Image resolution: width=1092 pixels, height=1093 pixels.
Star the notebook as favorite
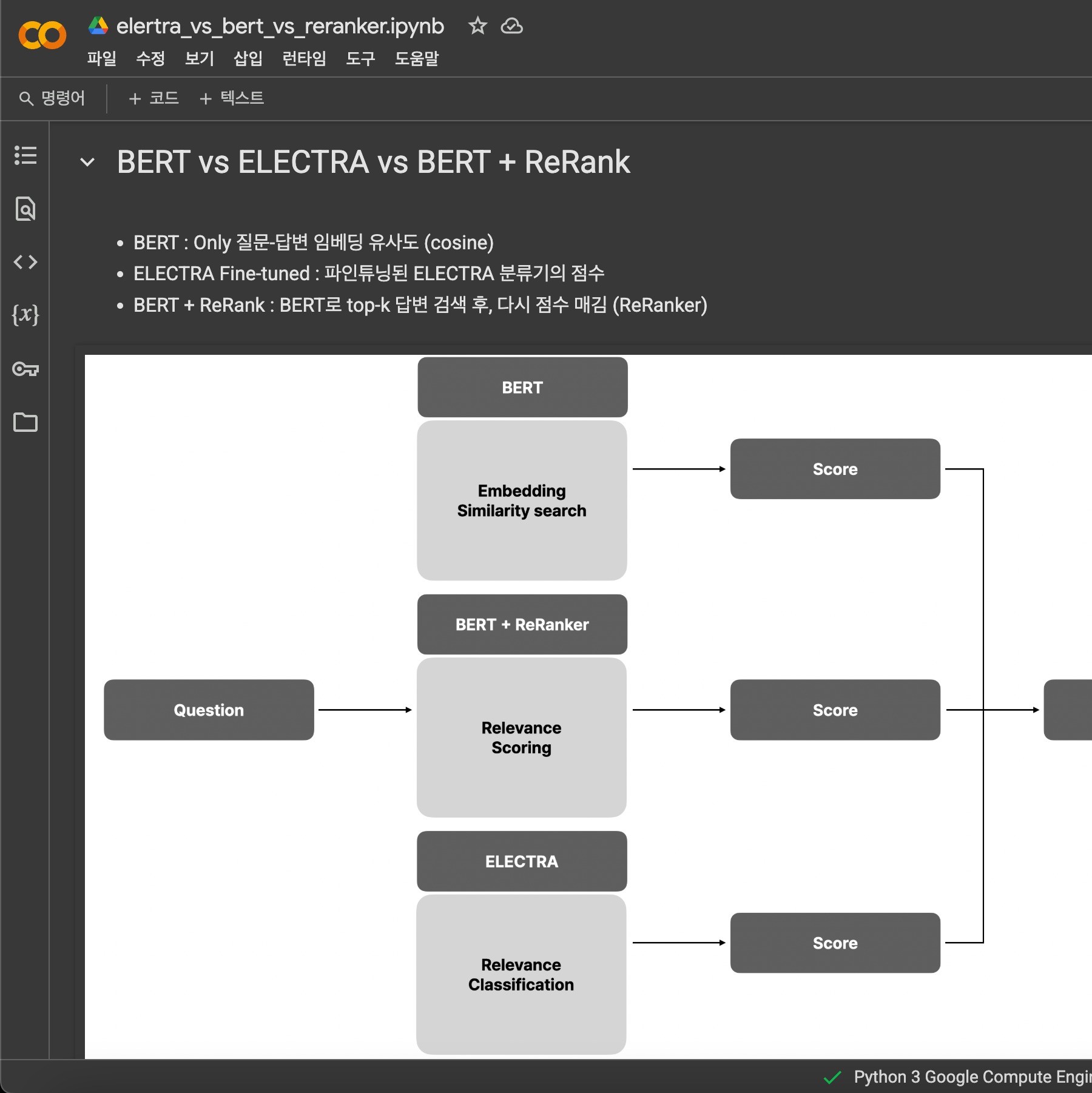(477, 26)
